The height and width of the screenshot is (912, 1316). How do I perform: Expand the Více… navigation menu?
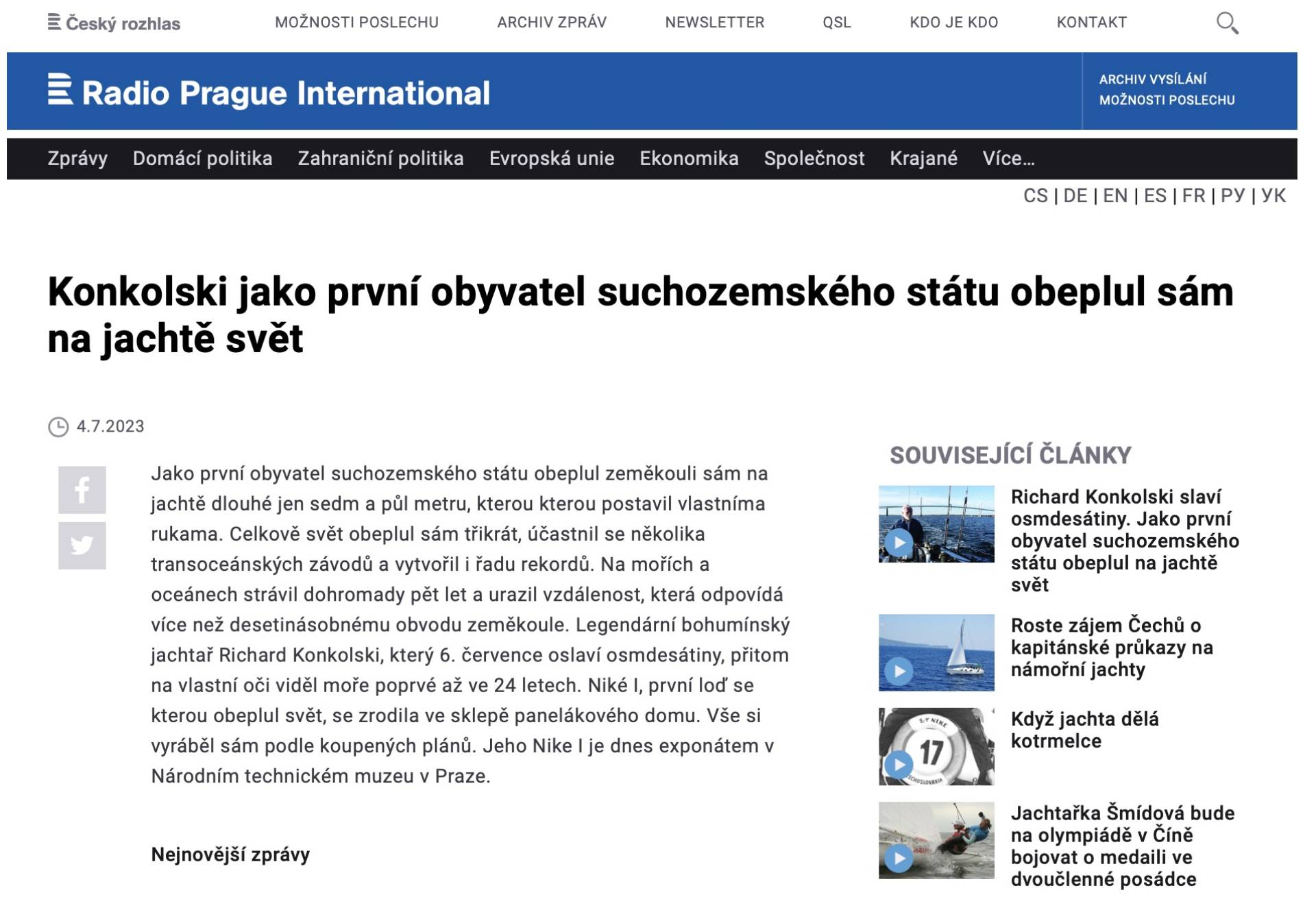tap(1008, 159)
